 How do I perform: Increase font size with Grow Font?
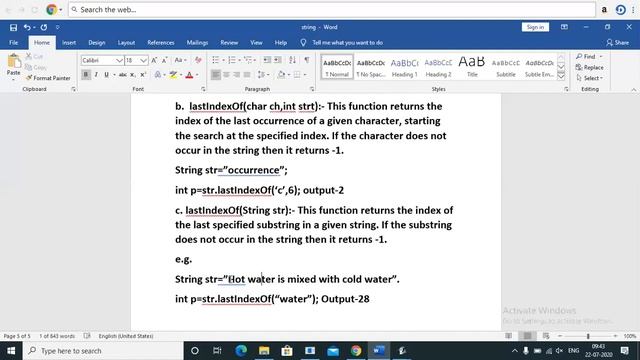154,60
